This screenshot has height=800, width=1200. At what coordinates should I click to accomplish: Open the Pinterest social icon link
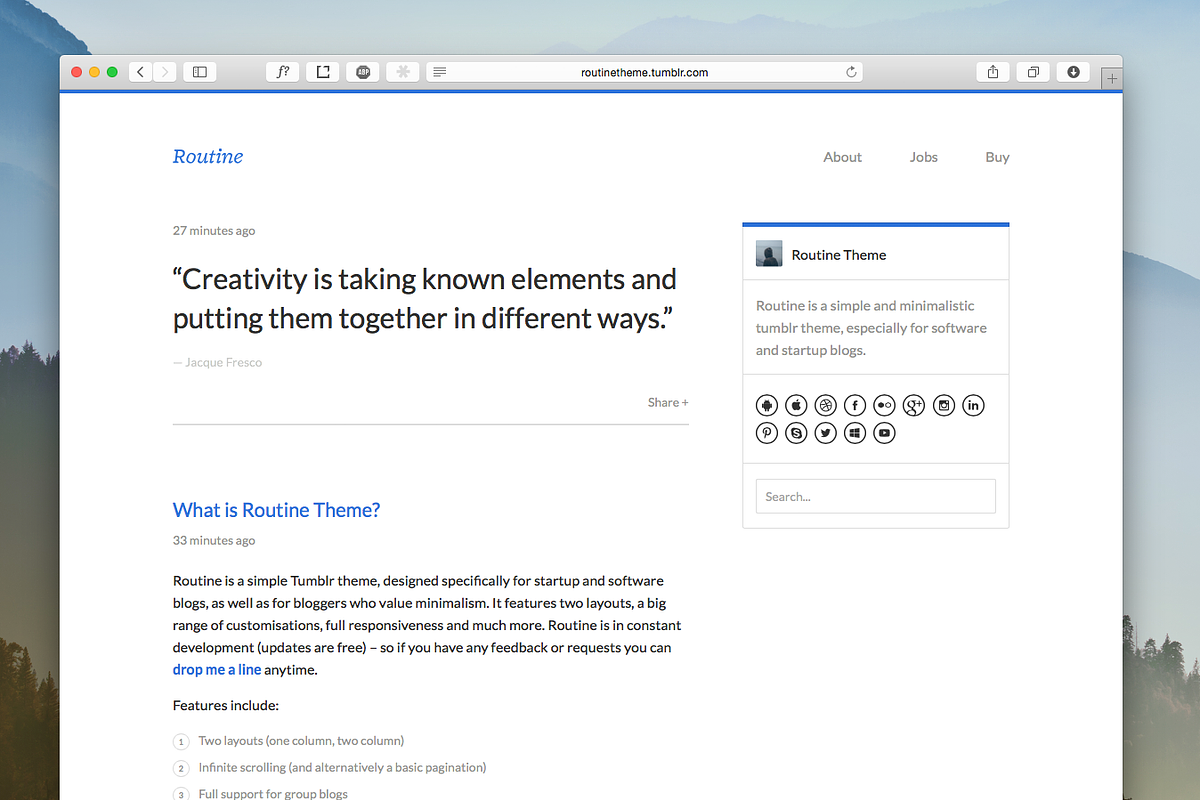coord(767,433)
